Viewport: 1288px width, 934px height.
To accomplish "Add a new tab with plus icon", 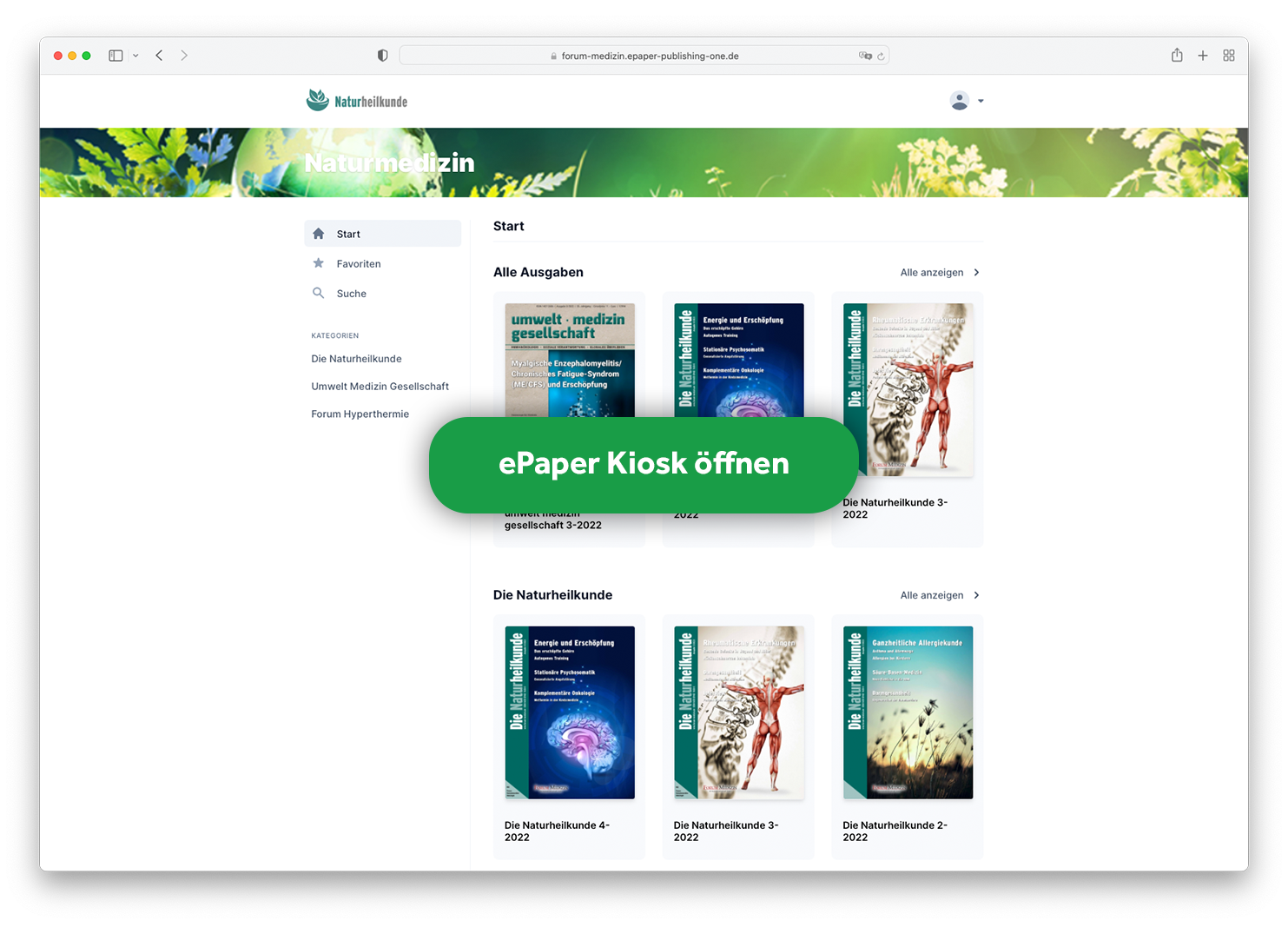I will pyautogui.click(x=1203, y=56).
